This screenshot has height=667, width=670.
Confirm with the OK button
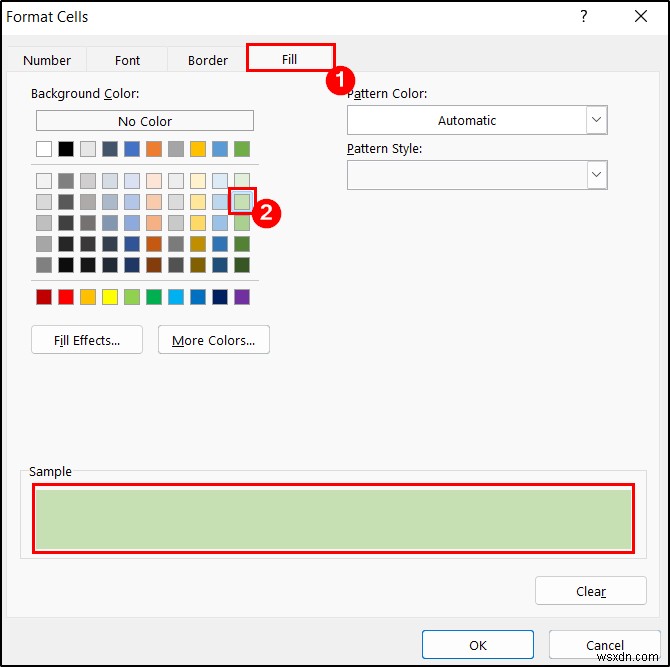point(477,645)
